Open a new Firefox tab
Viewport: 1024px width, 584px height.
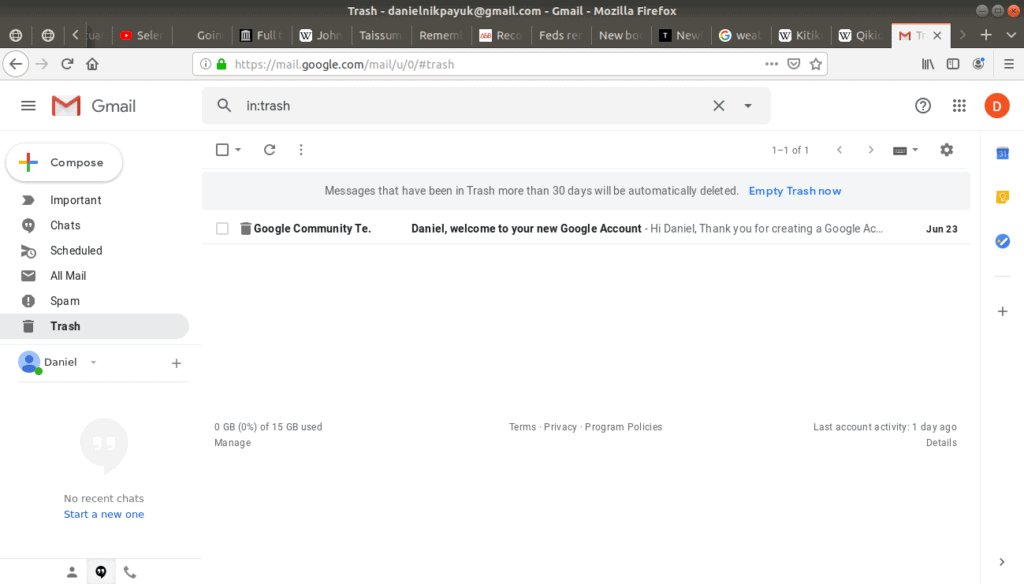pos(986,35)
